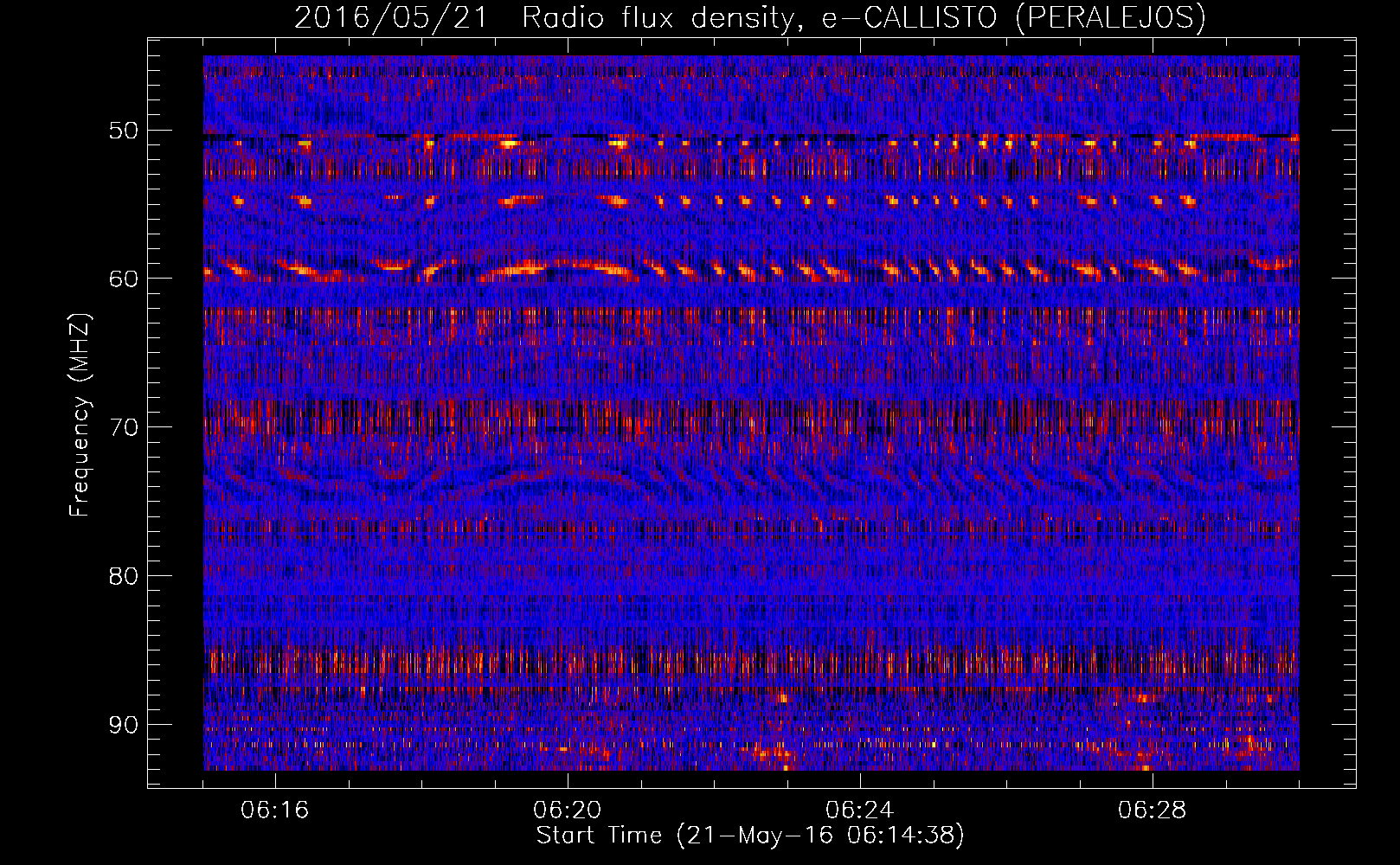
Task: Click the 06:20 time tick label
Action: pos(567,811)
